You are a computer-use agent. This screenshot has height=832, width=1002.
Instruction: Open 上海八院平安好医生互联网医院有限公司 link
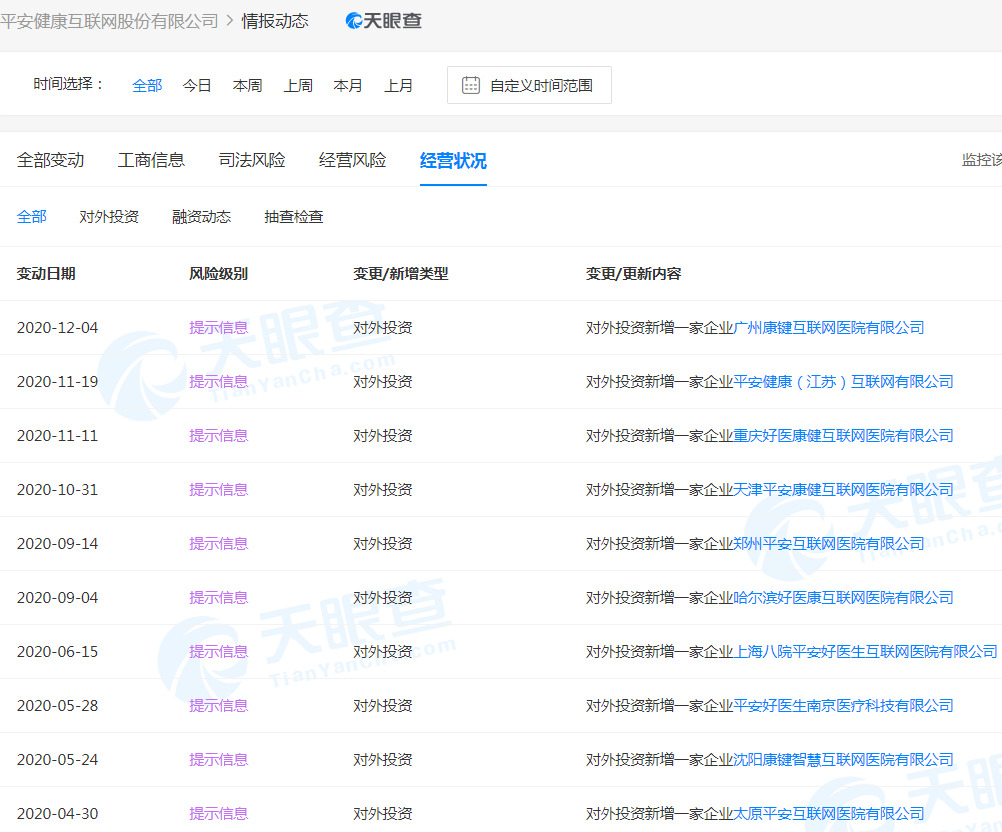coord(865,652)
